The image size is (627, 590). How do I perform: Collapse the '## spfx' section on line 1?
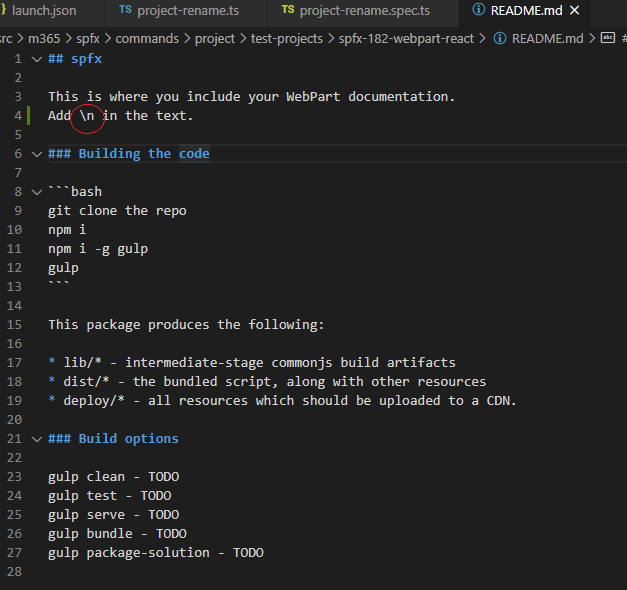[37, 59]
